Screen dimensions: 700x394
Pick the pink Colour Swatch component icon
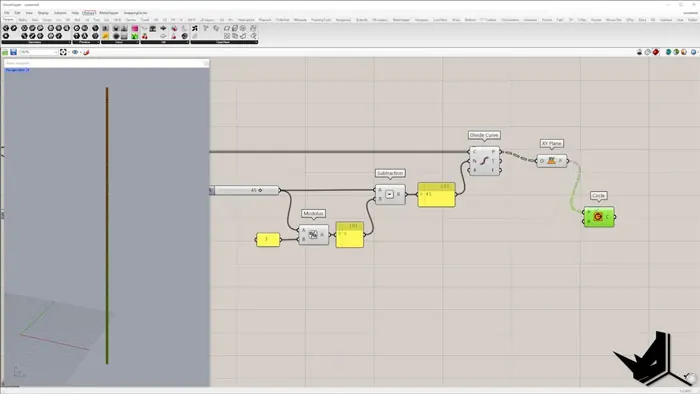134,28
